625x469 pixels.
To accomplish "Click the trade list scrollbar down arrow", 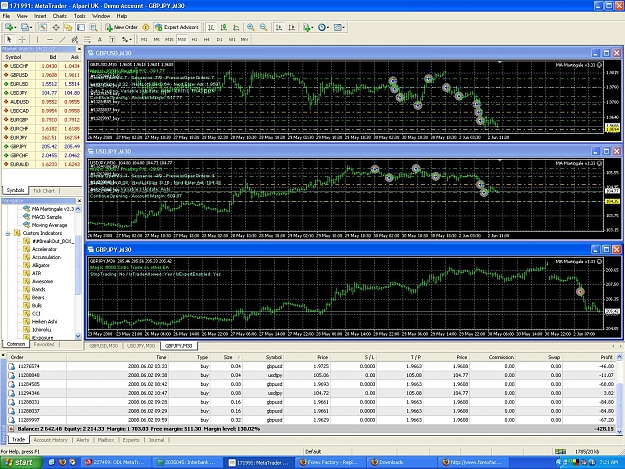I will pos(619,431).
